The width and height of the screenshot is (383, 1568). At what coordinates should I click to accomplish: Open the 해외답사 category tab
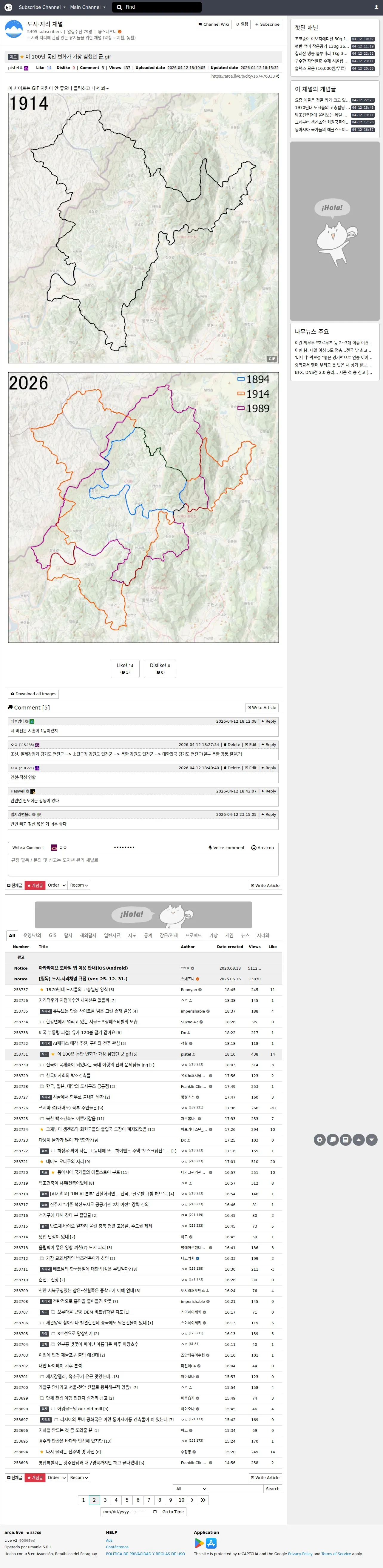tap(88, 935)
